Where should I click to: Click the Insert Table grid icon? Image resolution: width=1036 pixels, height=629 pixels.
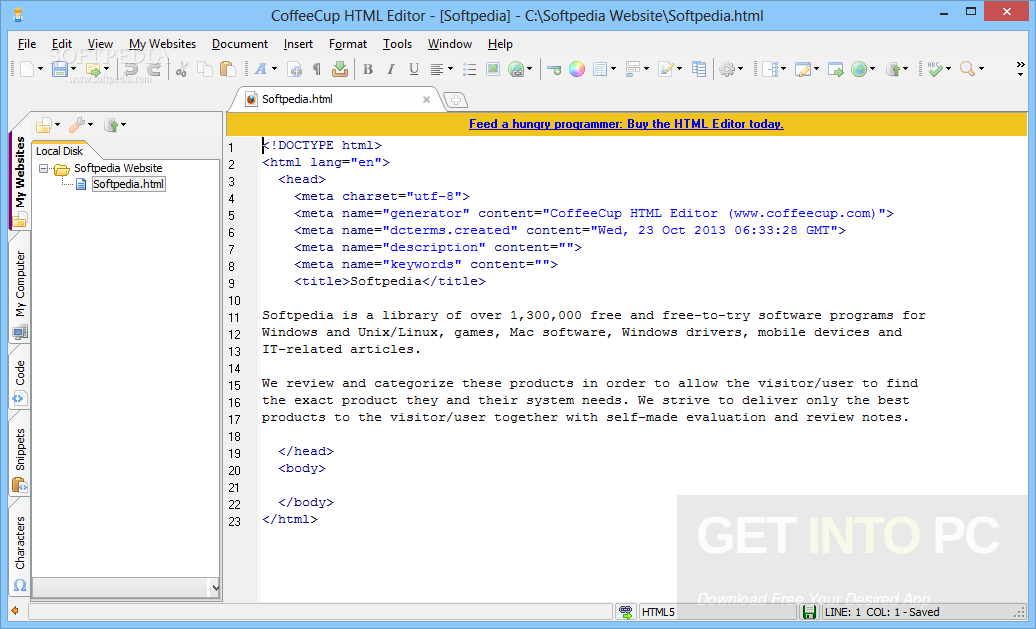(x=600, y=69)
